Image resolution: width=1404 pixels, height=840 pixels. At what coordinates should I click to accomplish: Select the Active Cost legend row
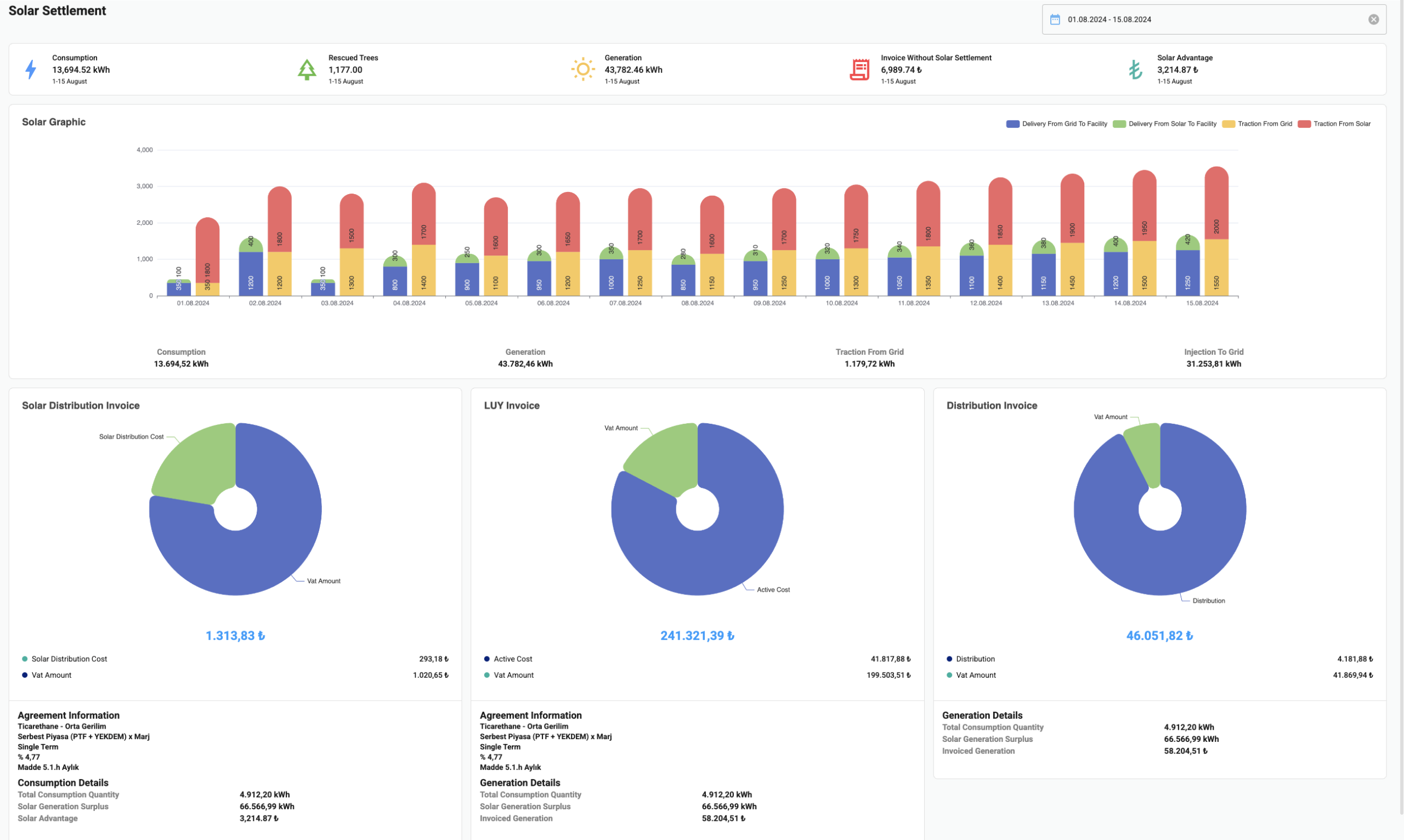tap(512, 659)
